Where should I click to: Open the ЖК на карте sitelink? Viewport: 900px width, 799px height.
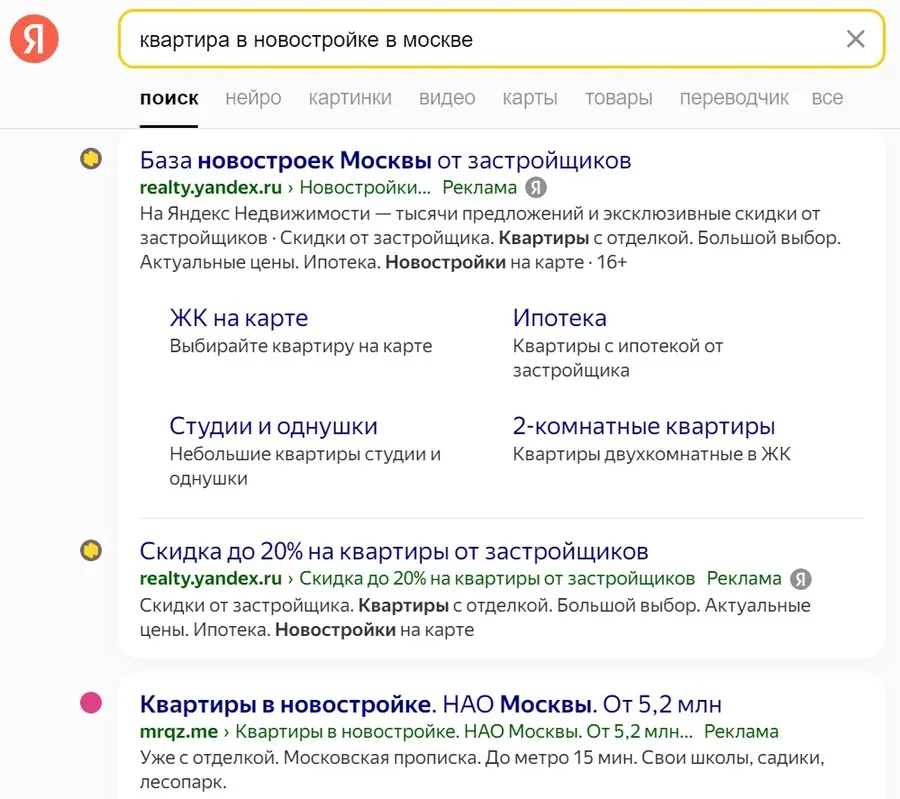pos(239,317)
